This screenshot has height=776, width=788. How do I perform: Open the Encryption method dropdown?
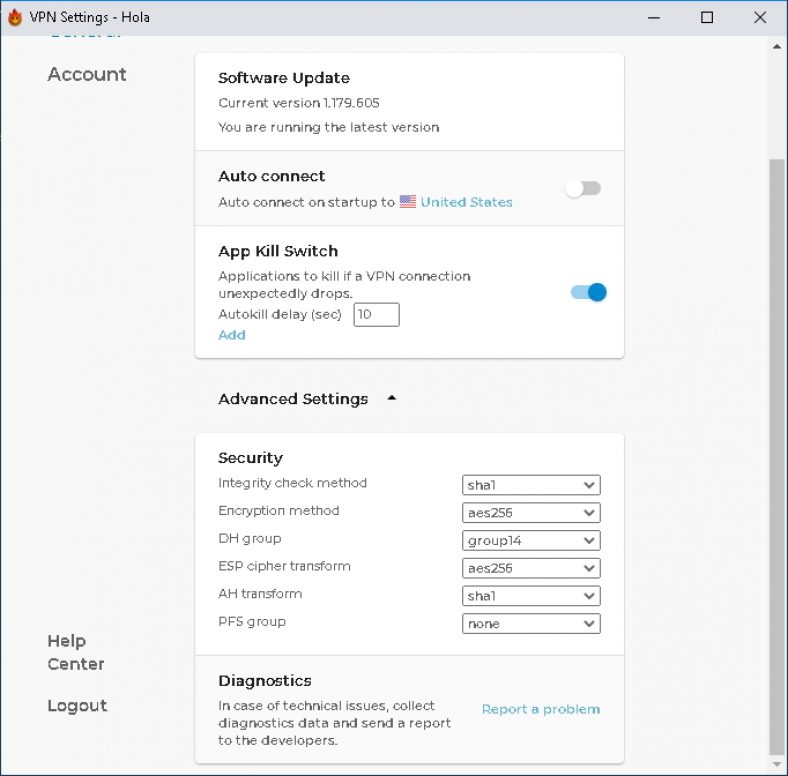(x=531, y=513)
